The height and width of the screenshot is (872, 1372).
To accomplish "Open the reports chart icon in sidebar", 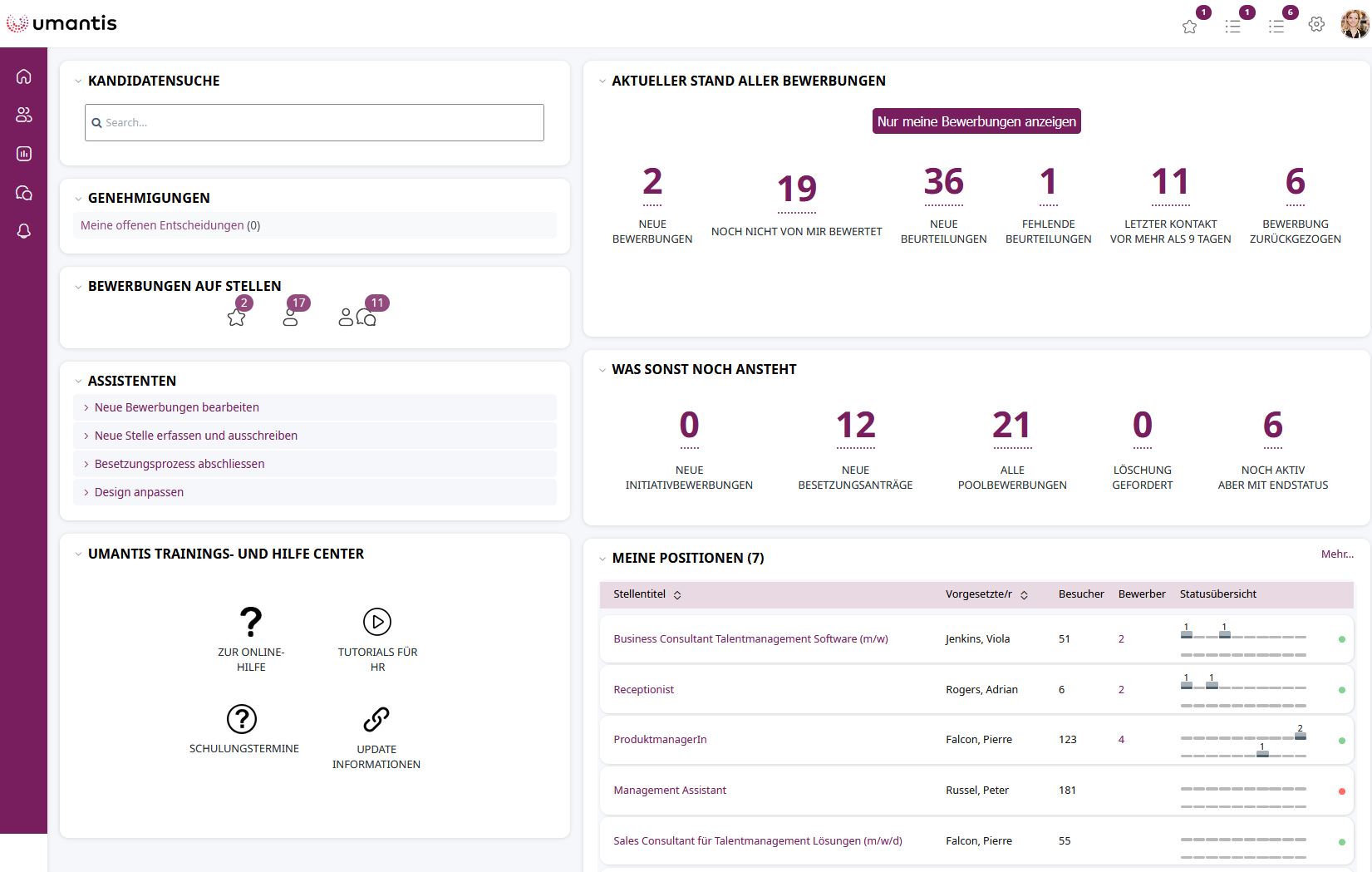I will [x=23, y=154].
